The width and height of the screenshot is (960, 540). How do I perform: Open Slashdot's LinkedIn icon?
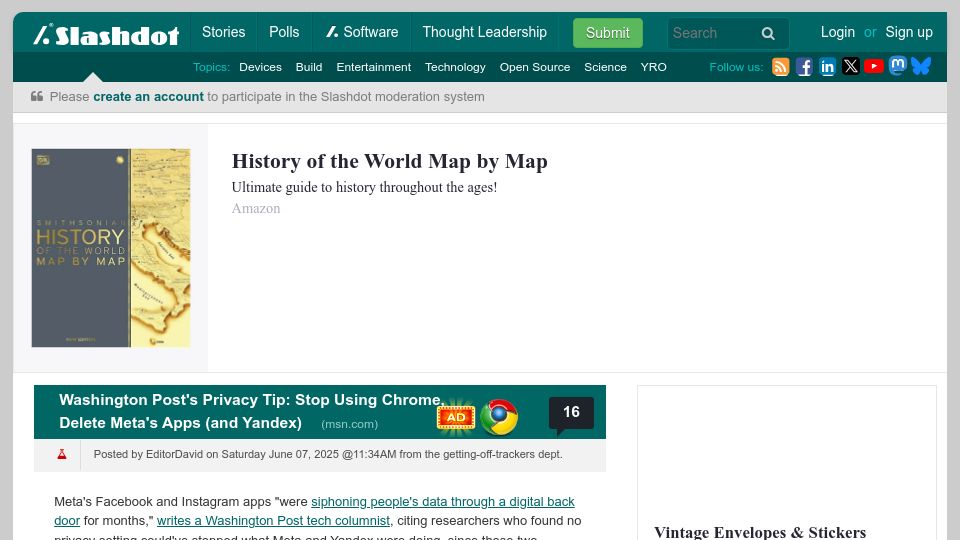tap(827, 67)
